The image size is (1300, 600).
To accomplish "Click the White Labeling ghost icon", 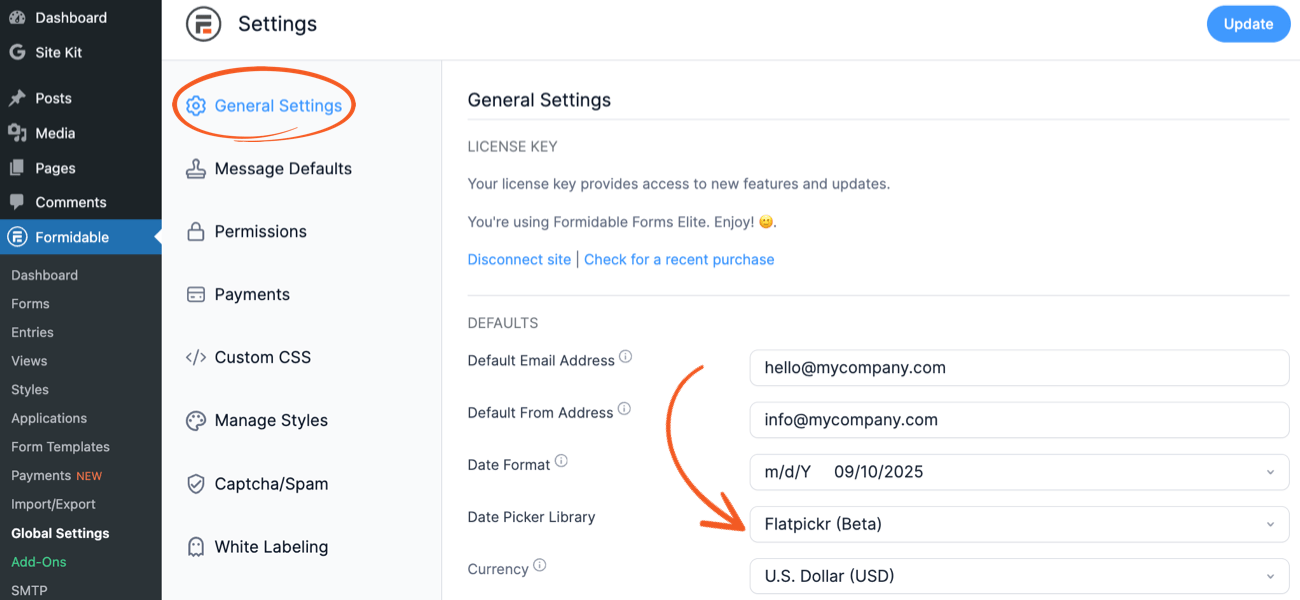I will click(x=195, y=546).
